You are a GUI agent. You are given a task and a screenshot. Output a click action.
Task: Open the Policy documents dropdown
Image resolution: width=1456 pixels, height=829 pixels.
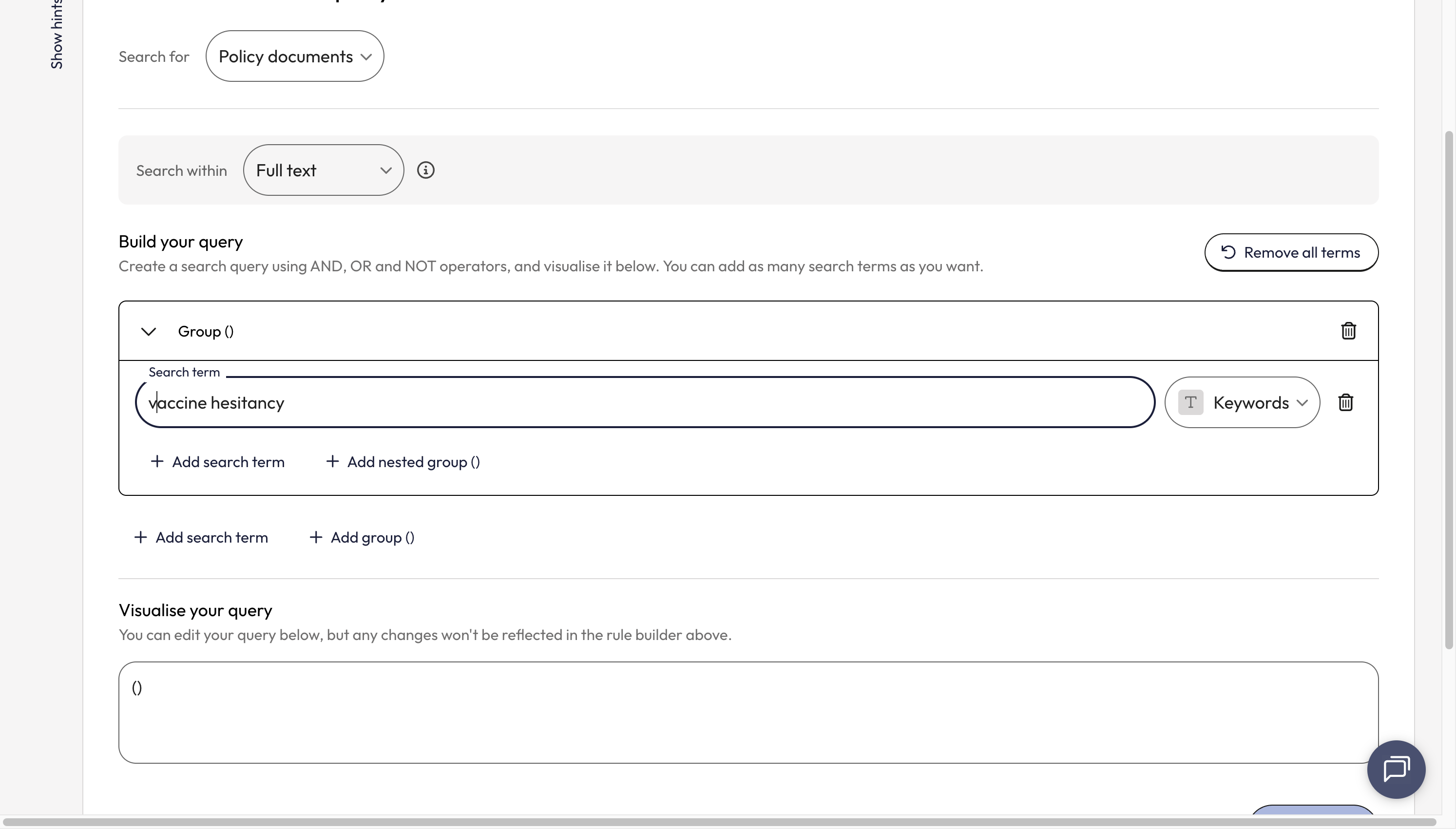[x=294, y=57]
